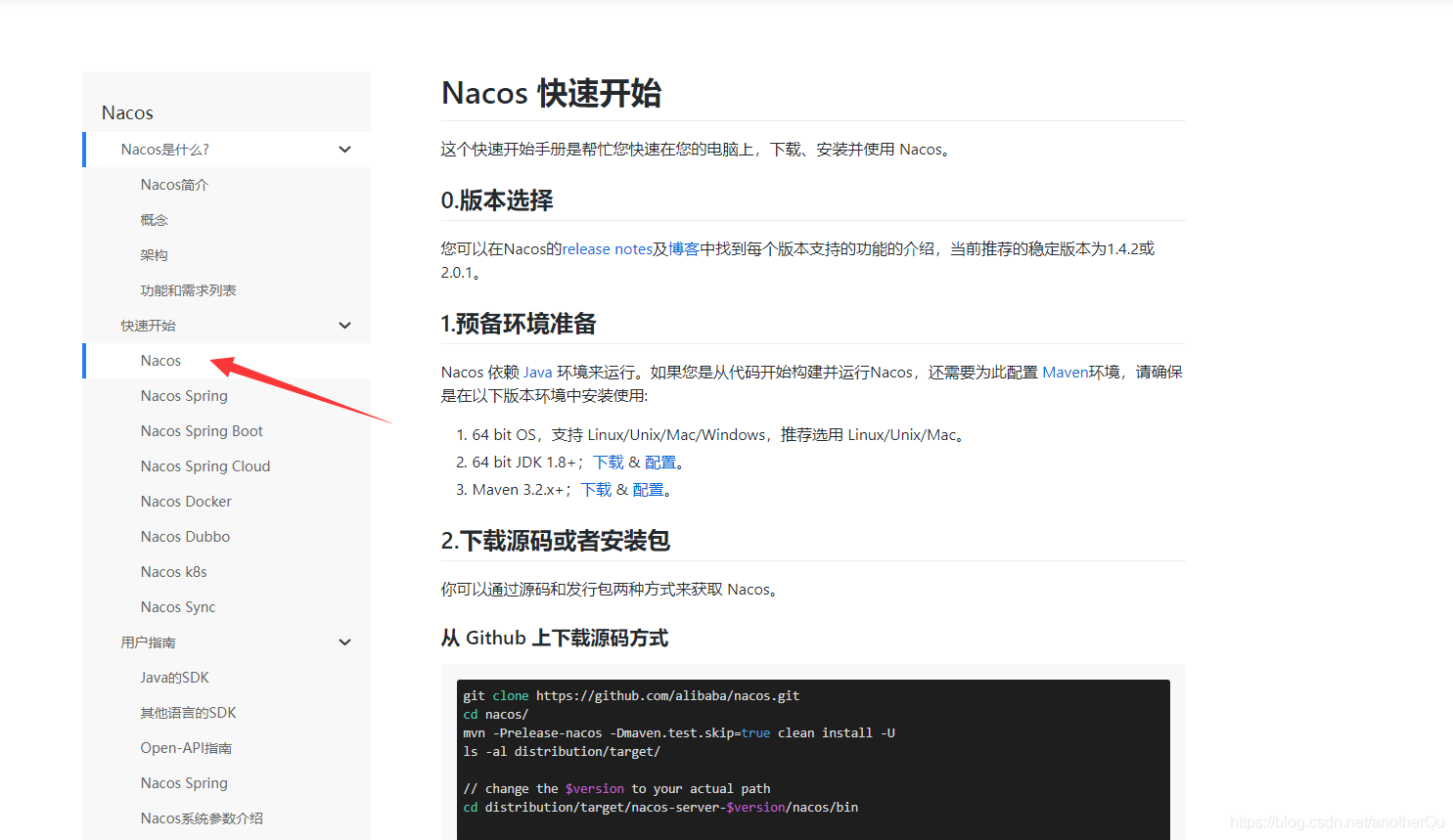Open the Maven link

1066,373
